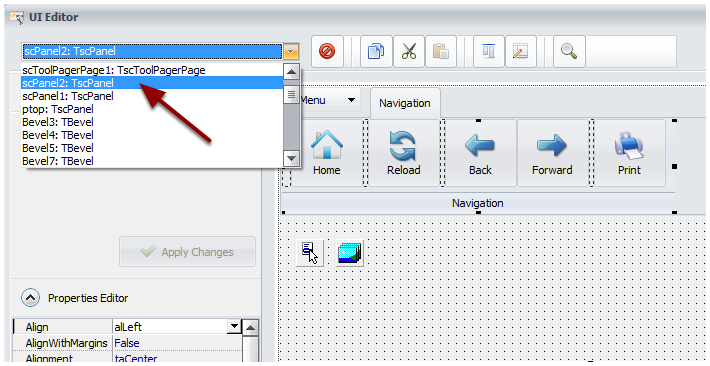Click the Copy toolbar icon
710x366 pixels.
tap(376, 51)
